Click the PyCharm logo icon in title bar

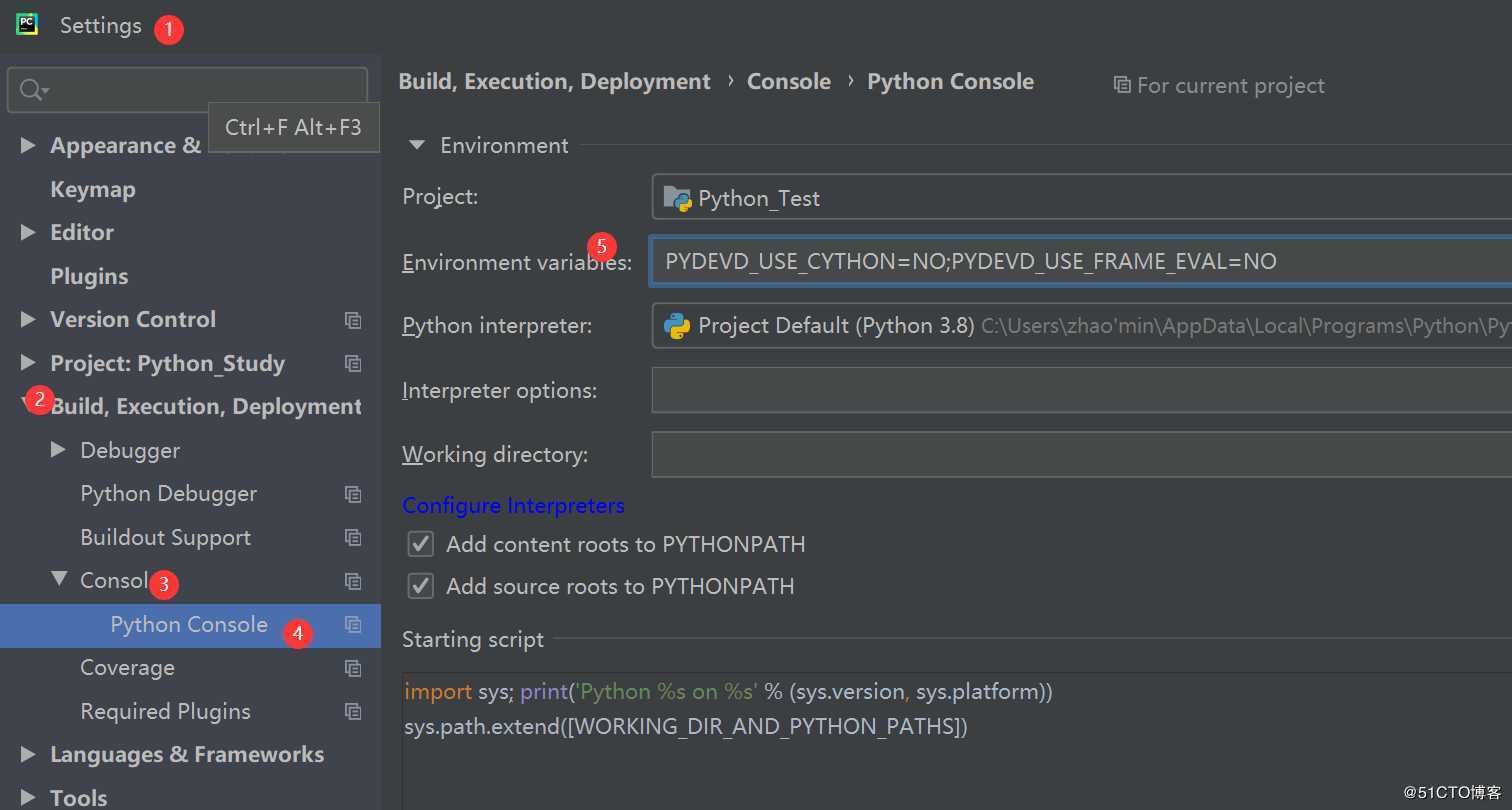pos(27,25)
